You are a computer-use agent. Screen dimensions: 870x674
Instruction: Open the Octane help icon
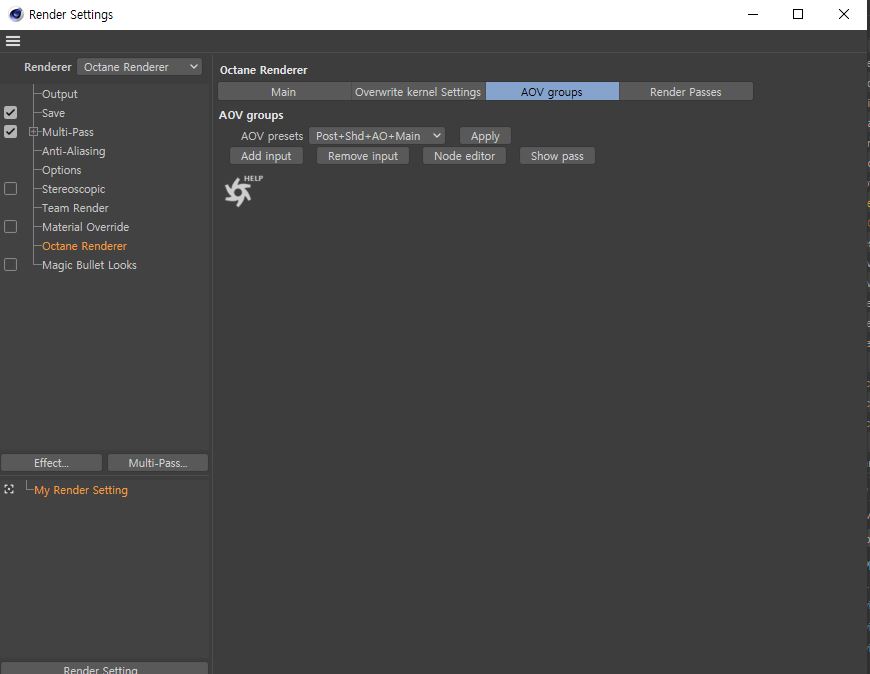tap(243, 191)
